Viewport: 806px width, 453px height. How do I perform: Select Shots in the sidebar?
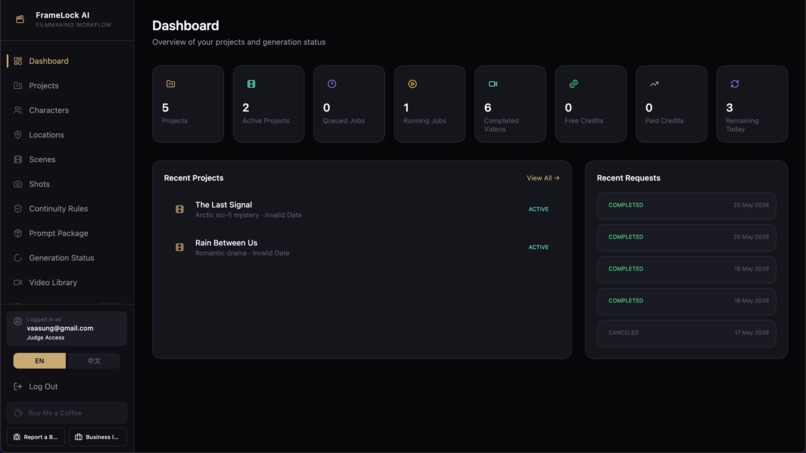click(x=67, y=184)
